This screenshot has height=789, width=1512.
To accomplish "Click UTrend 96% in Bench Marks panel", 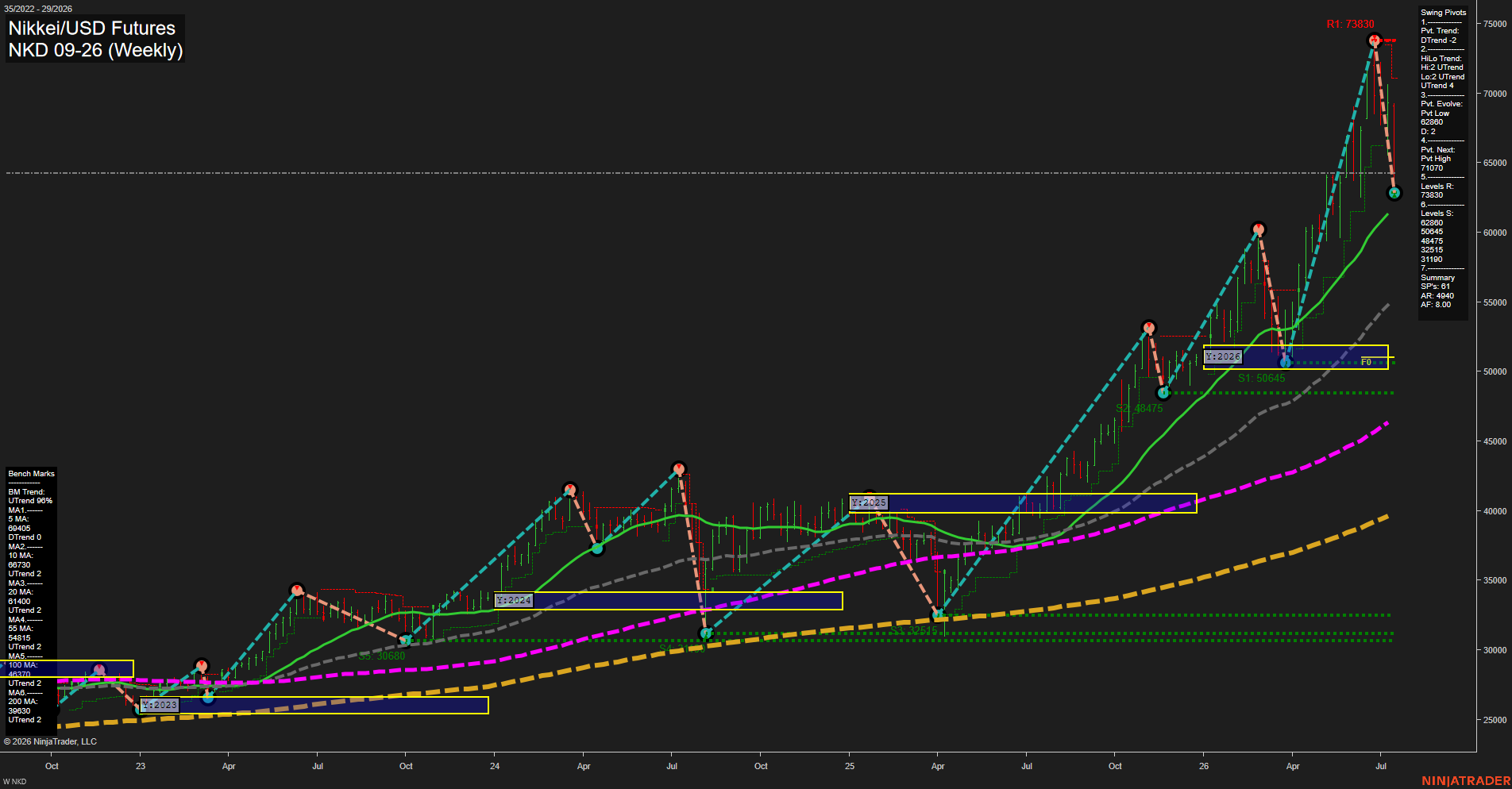I will (30, 501).
